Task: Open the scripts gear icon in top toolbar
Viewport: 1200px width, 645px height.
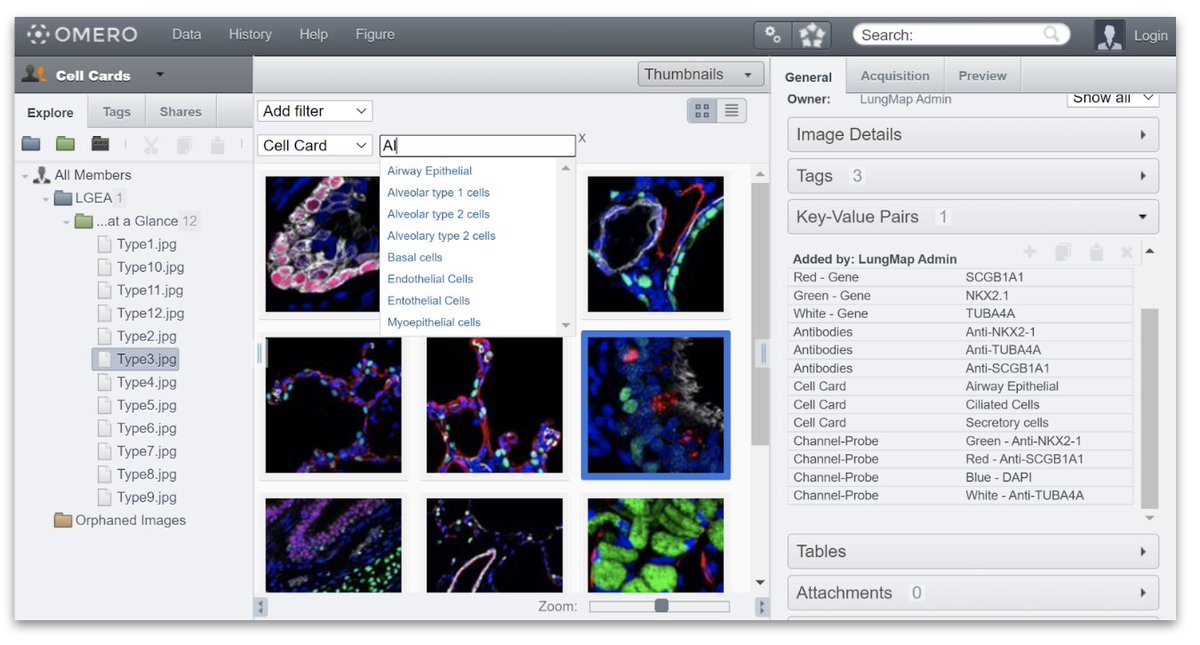Action: click(772, 34)
